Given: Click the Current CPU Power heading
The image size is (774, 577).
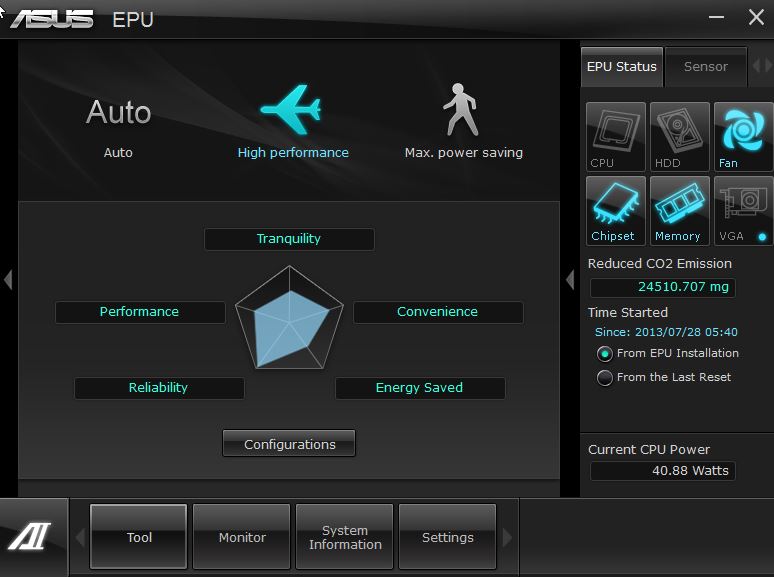Looking at the screenshot, I should (649, 450).
